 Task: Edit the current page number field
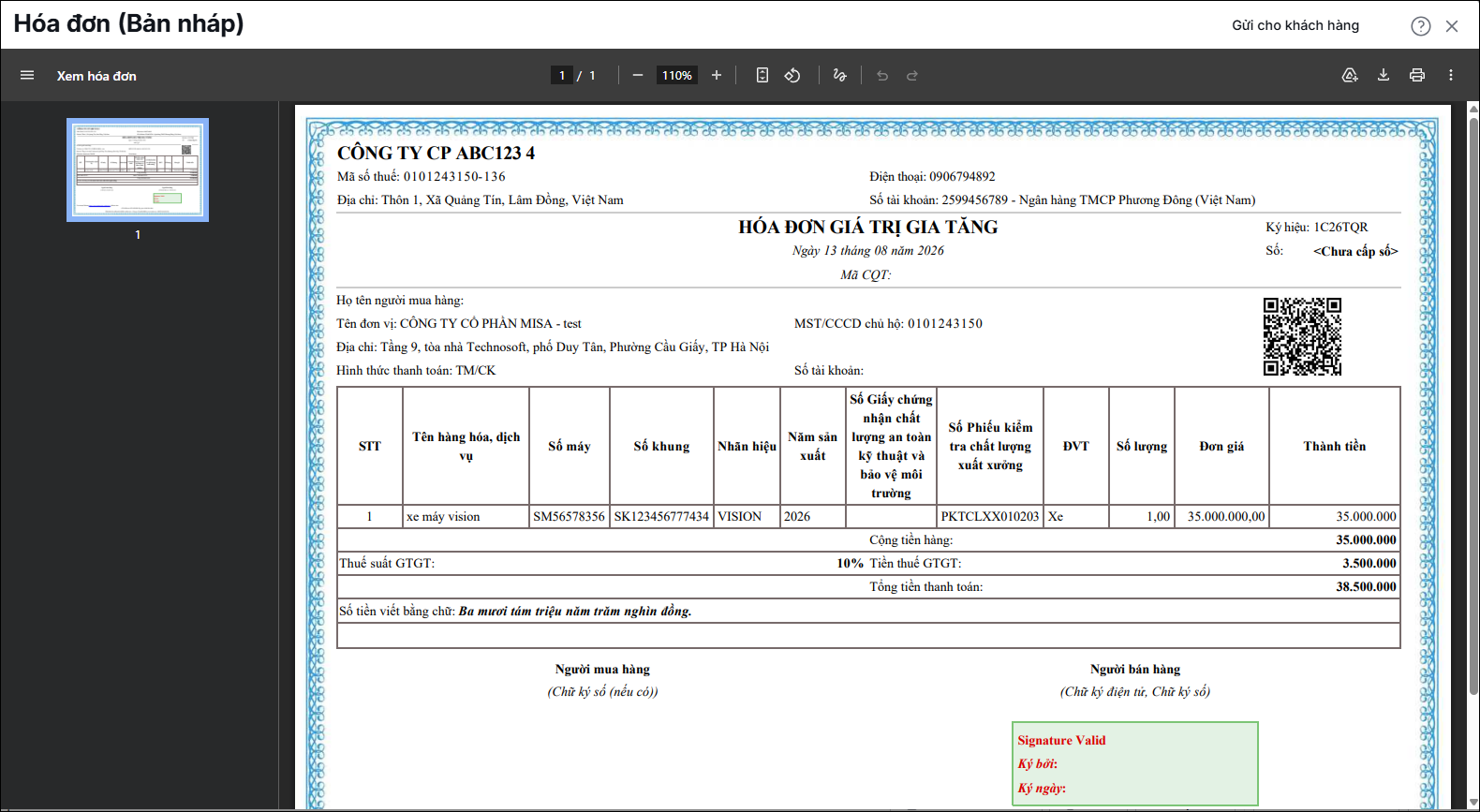(562, 75)
